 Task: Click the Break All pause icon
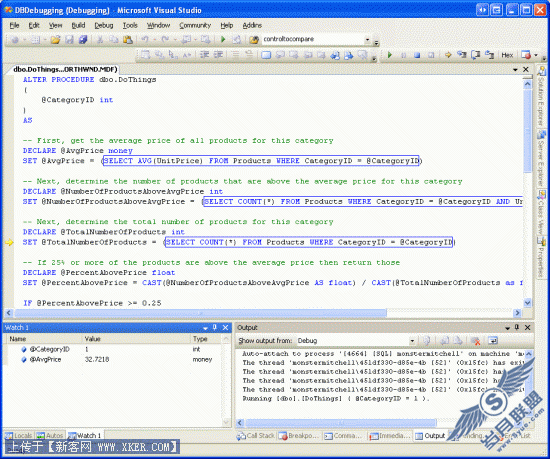tap(403, 55)
